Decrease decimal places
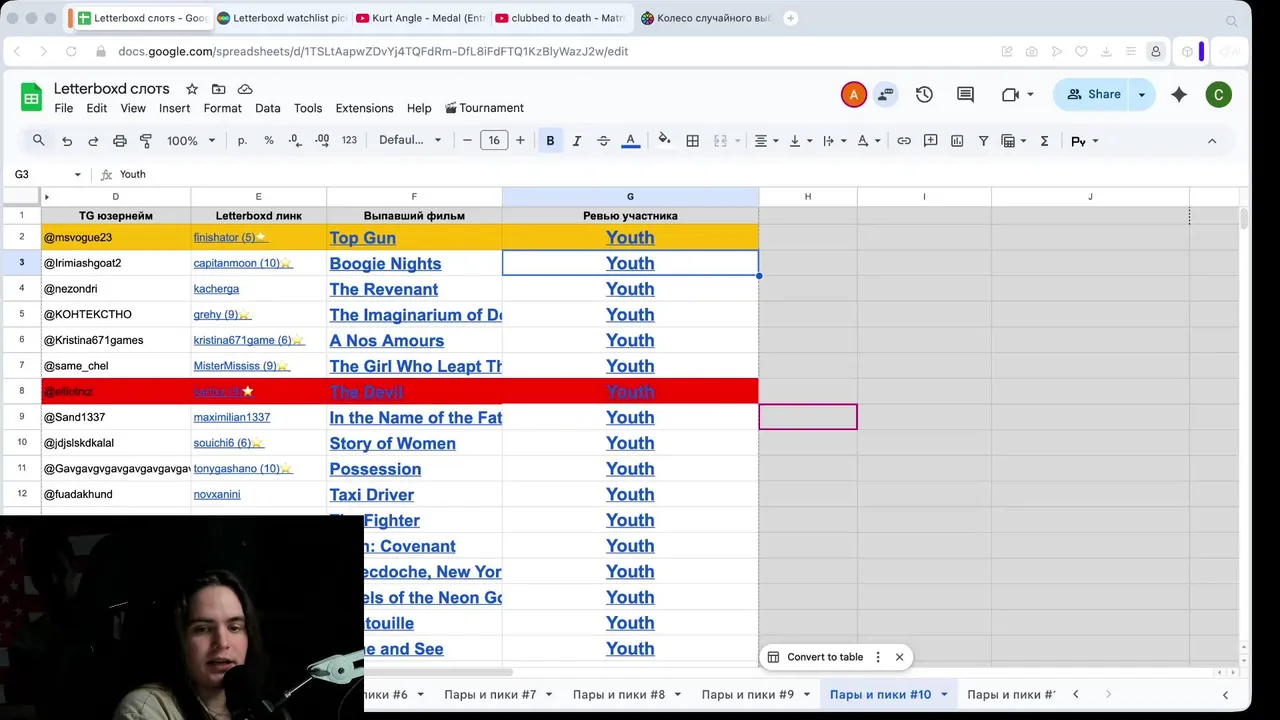Screen dimensions: 1280x720 point(295,141)
